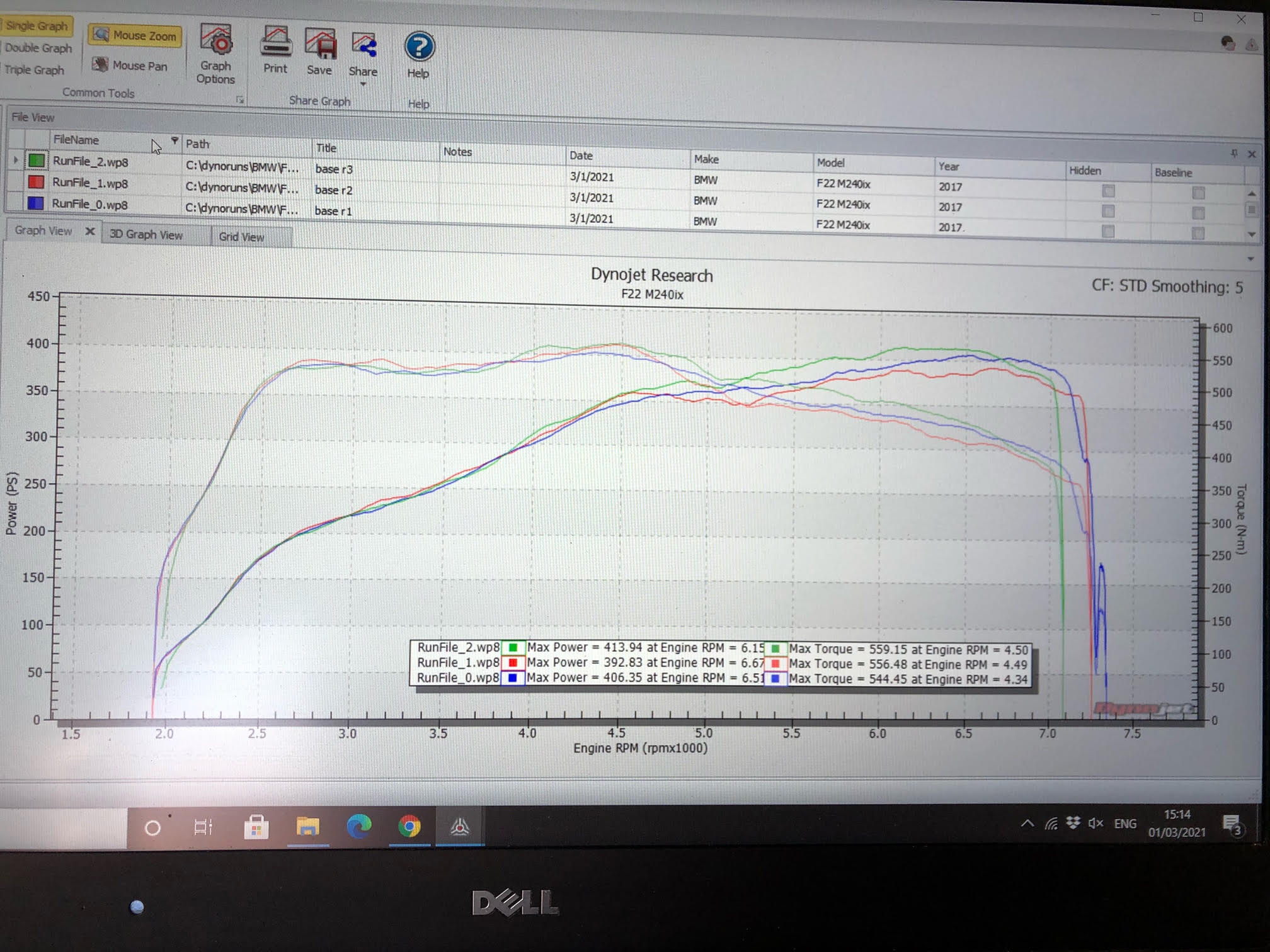
Task: Click green legend marker for RunFile_2 torque
Action: click(775, 649)
